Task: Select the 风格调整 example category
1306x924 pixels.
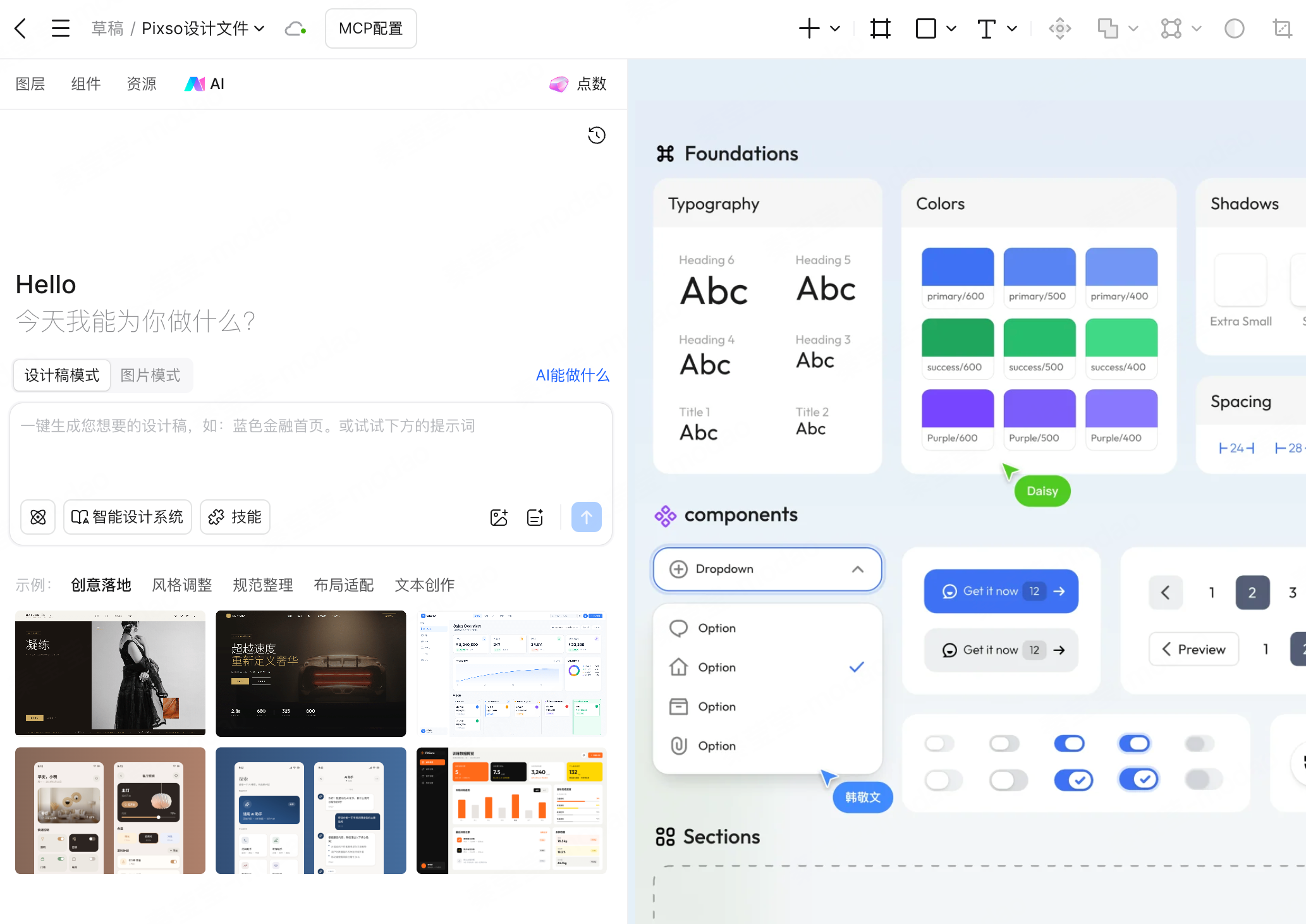Action: pyautogui.click(x=182, y=585)
